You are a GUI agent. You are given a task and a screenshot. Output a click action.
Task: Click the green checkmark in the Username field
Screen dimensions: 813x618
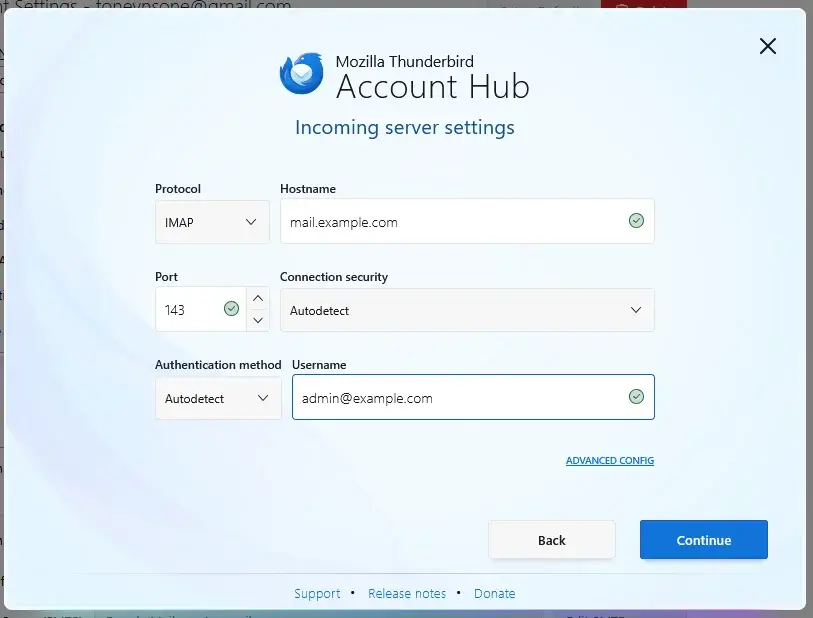click(636, 396)
